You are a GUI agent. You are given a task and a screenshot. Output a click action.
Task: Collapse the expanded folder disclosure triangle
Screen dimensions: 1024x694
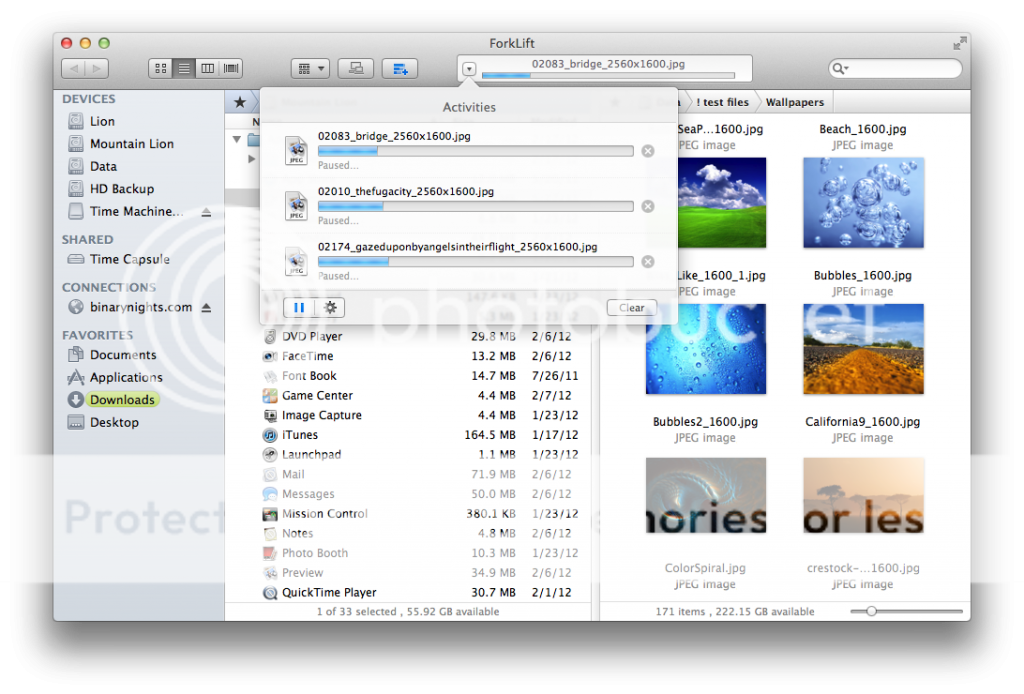click(237, 139)
